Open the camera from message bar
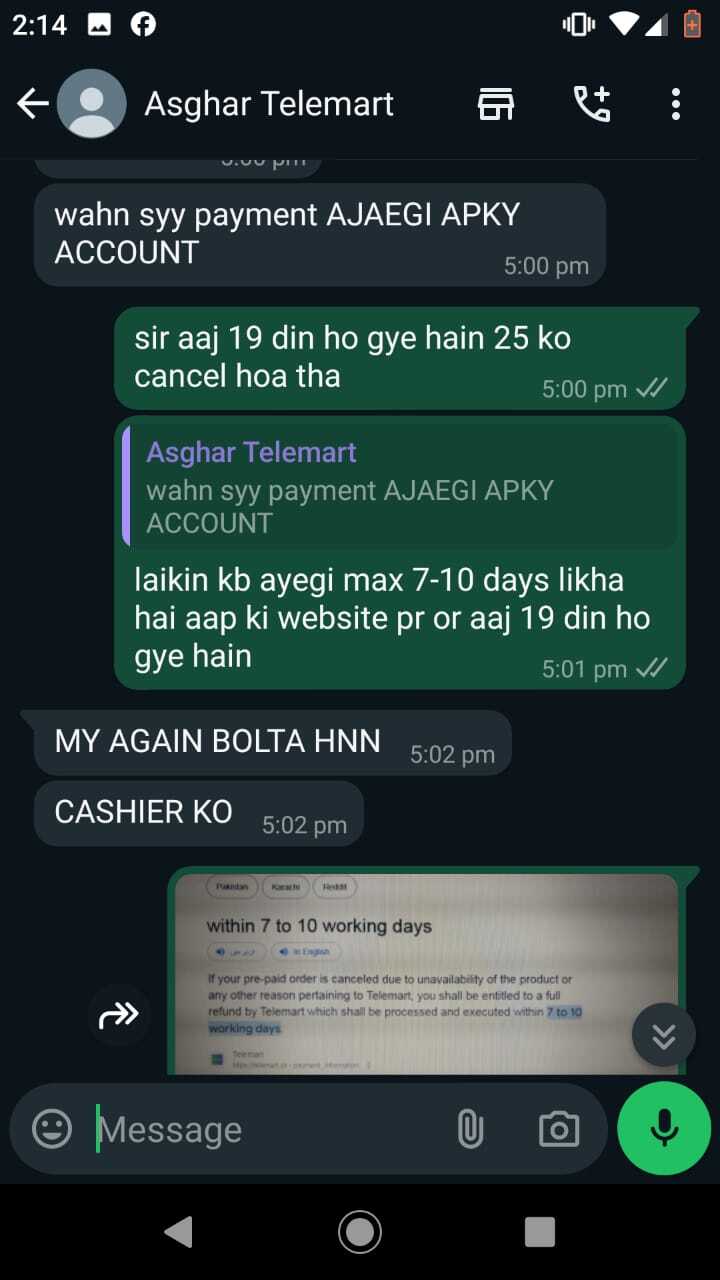The width and height of the screenshot is (720, 1280). [x=558, y=1129]
